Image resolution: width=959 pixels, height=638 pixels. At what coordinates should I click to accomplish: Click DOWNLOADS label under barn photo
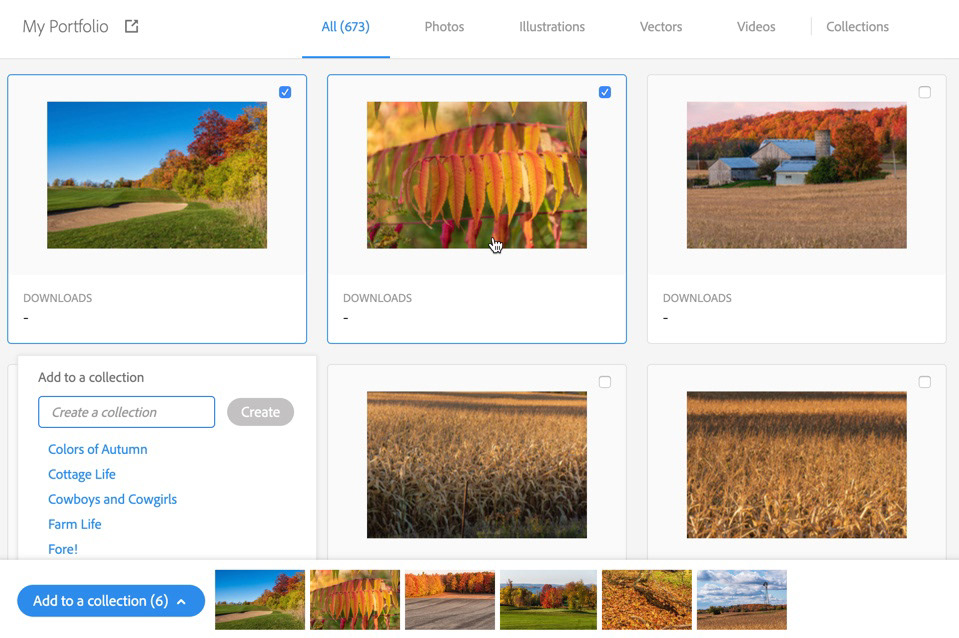point(697,299)
